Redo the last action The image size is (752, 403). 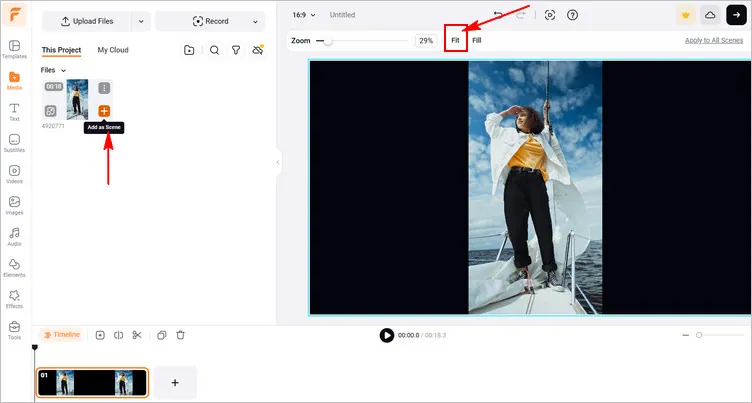520,15
